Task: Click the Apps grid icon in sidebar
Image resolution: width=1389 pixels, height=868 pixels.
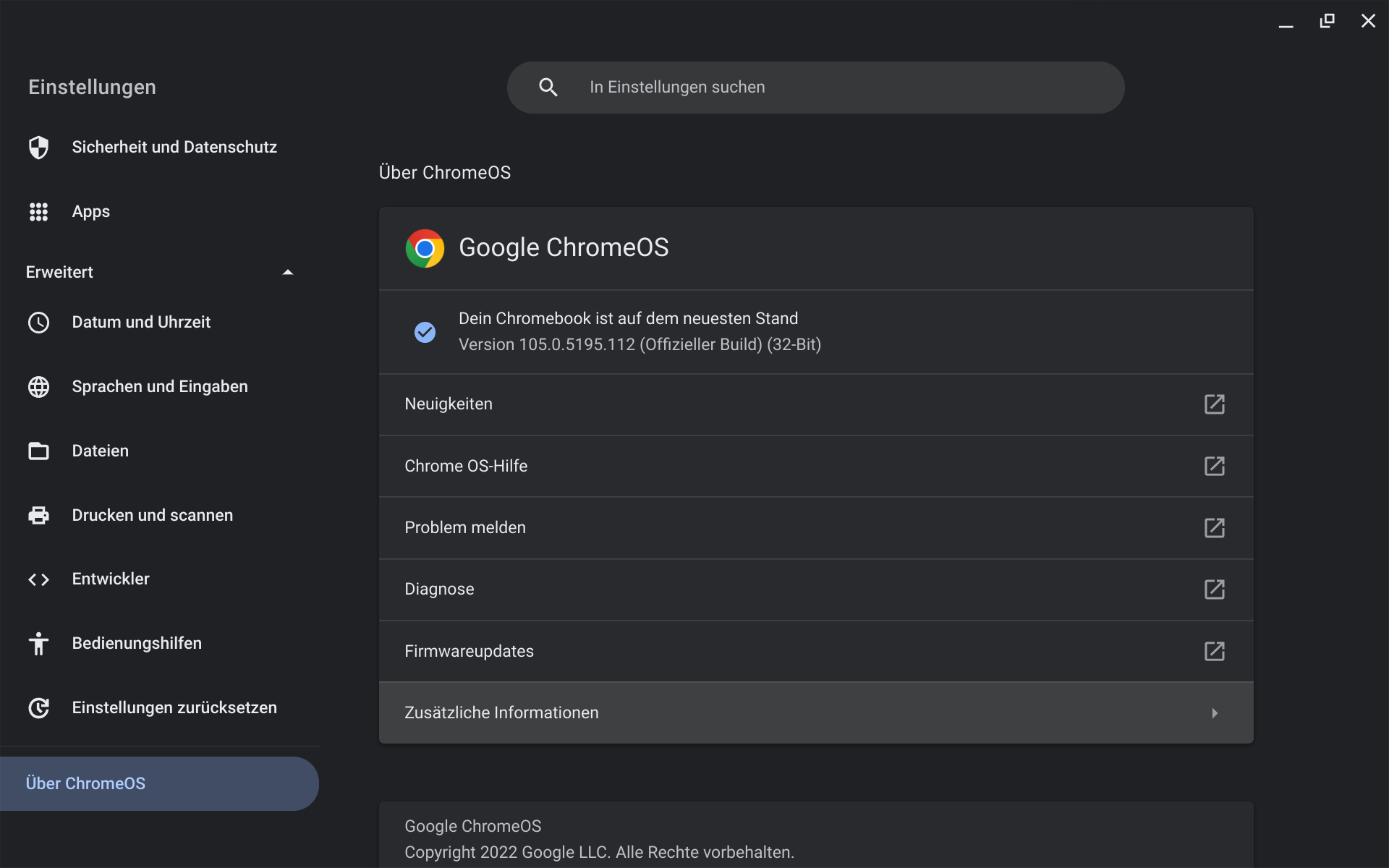Action: [x=38, y=212]
